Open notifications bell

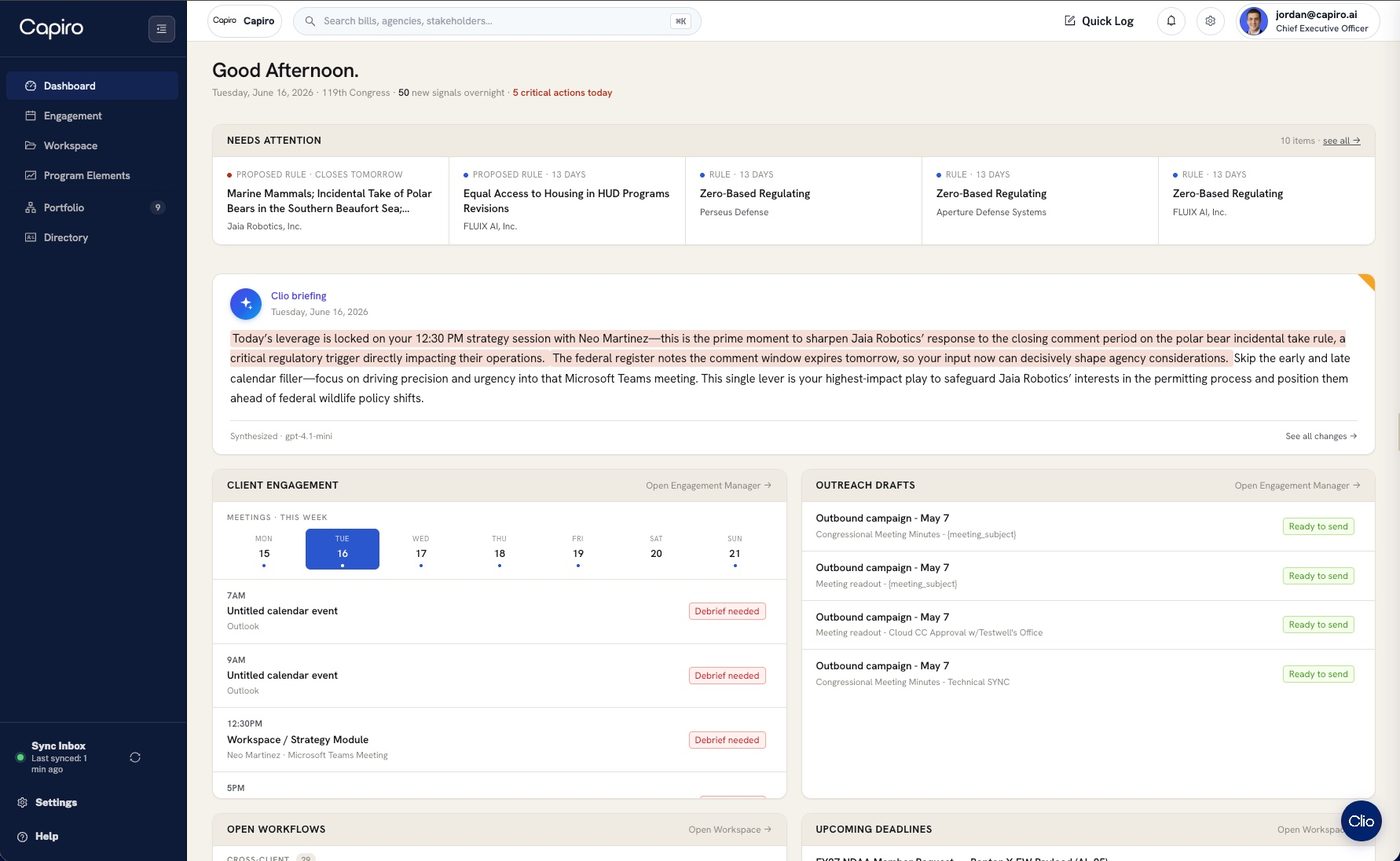pyautogui.click(x=1171, y=21)
